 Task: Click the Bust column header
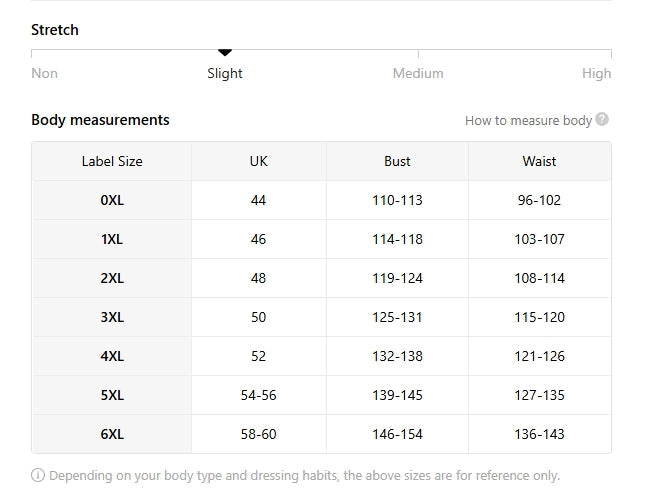click(x=397, y=161)
